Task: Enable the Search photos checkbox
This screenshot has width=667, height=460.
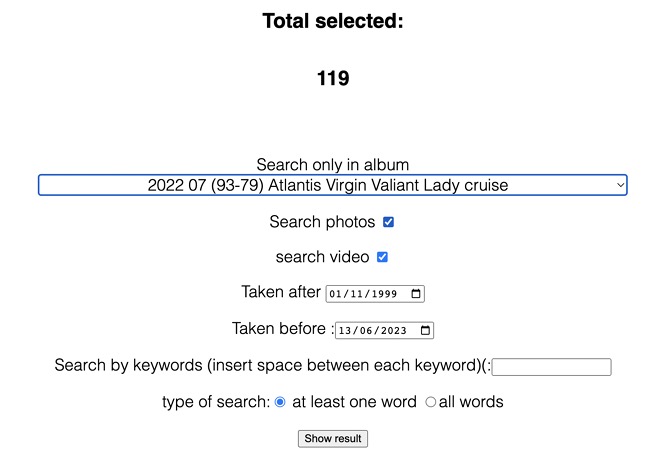Action: [389, 222]
